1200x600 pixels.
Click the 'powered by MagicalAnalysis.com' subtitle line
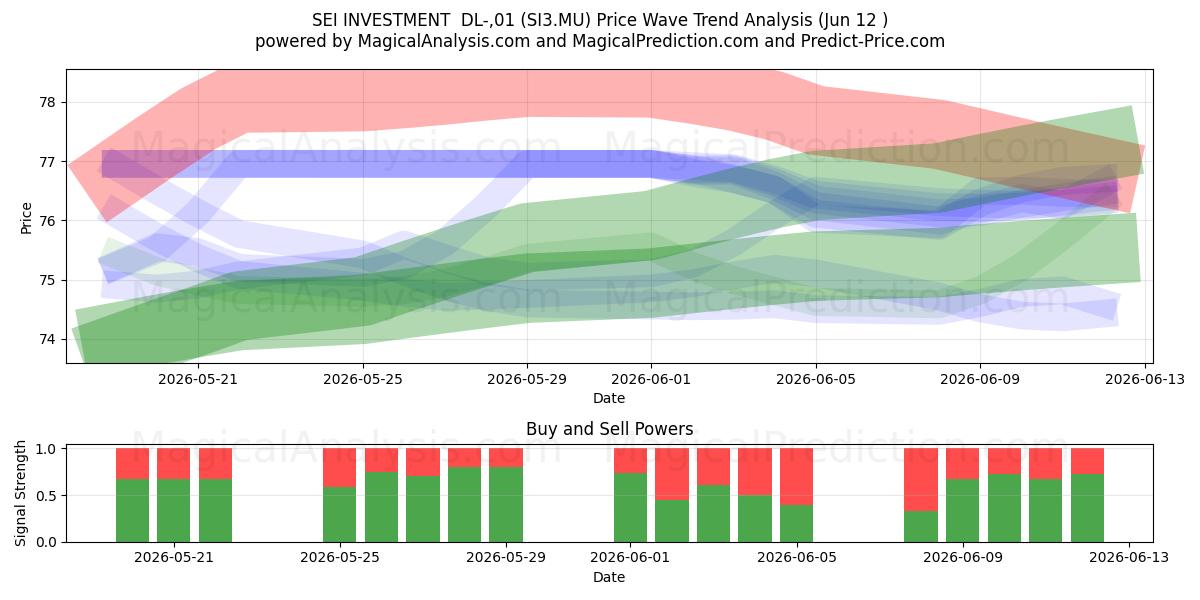tap(600, 41)
